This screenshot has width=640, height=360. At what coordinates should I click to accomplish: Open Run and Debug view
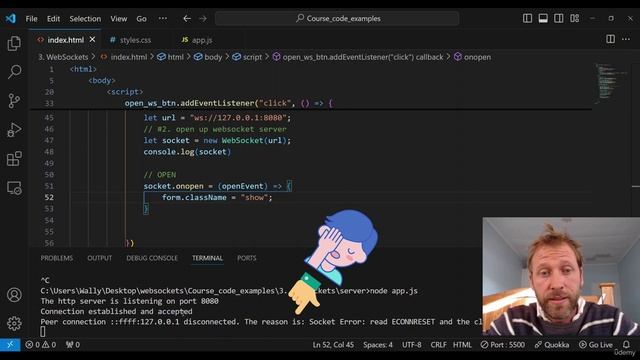14,130
